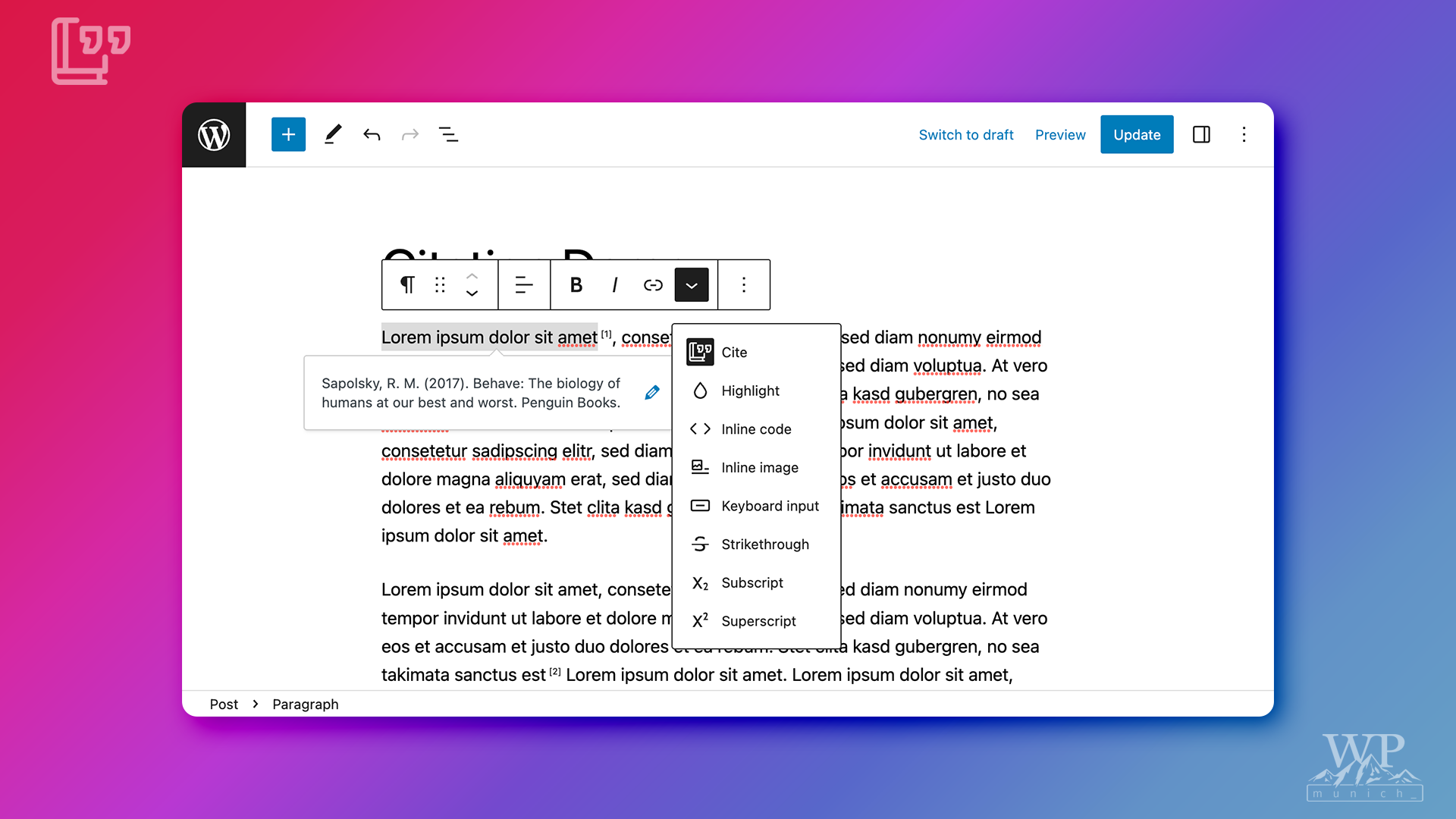Click the Cite icon in dropdown menu
This screenshot has height=819, width=1456.
click(x=699, y=352)
